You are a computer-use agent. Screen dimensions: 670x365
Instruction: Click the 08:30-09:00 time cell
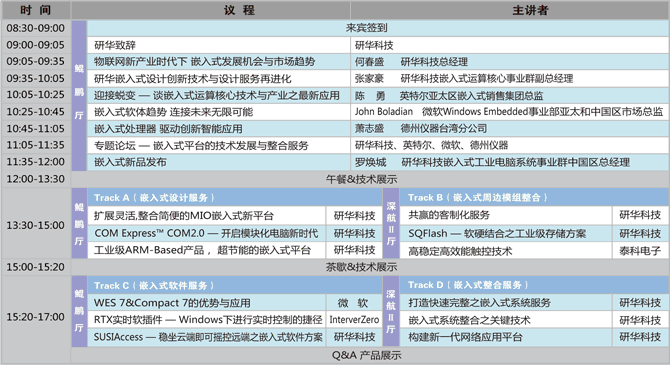point(36,28)
